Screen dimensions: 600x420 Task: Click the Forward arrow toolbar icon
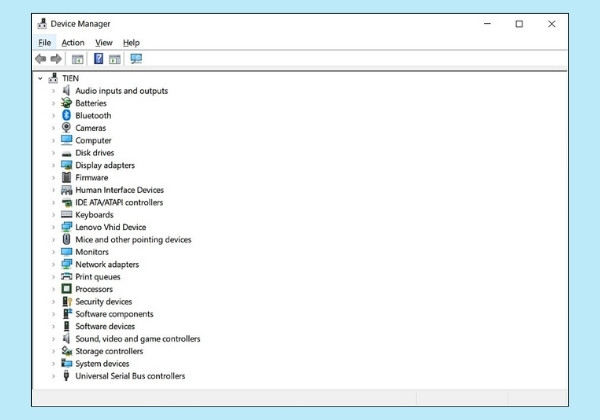click(56, 59)
